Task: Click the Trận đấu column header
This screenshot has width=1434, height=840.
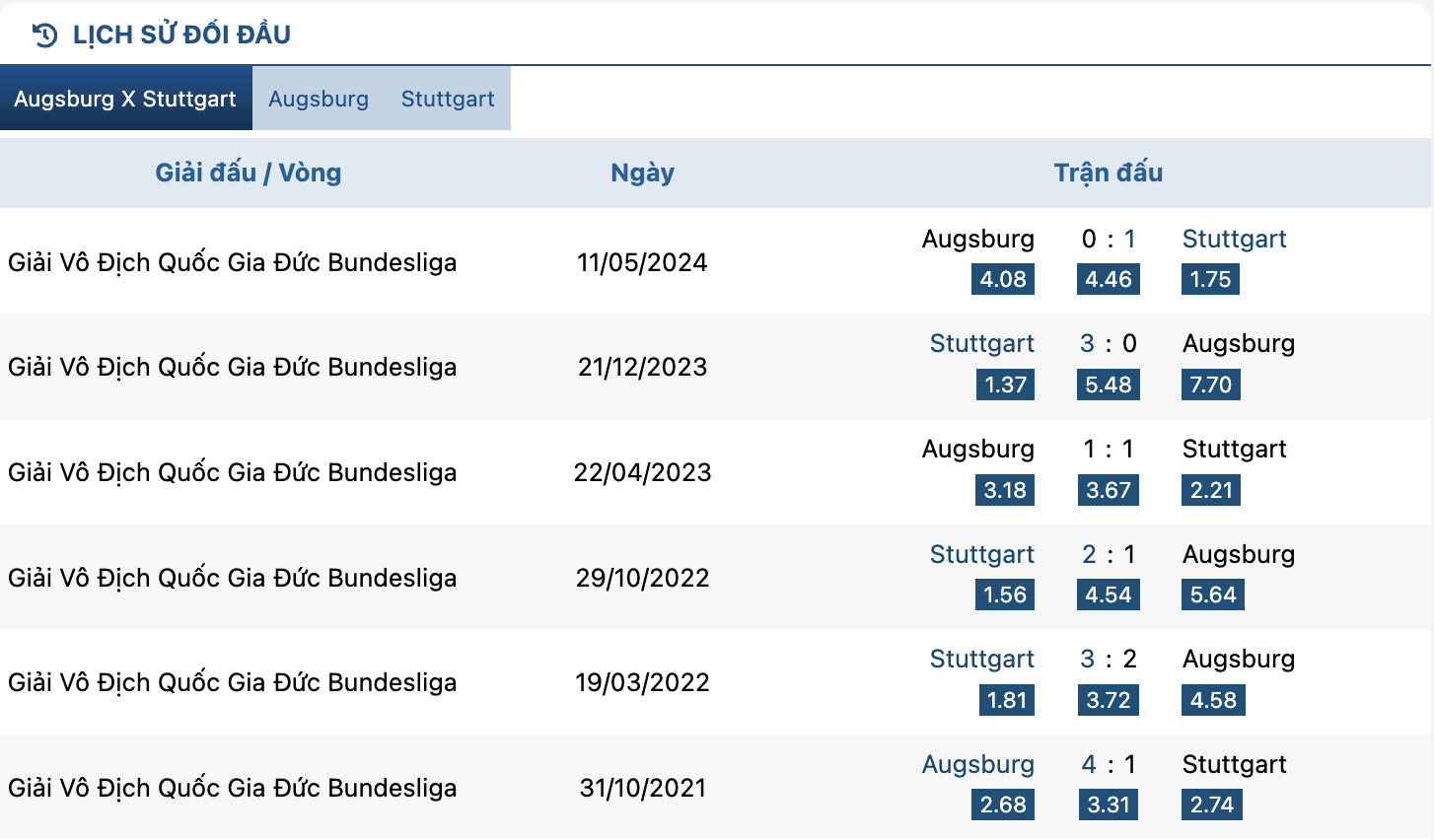Action: click(x=1109, y=173)
